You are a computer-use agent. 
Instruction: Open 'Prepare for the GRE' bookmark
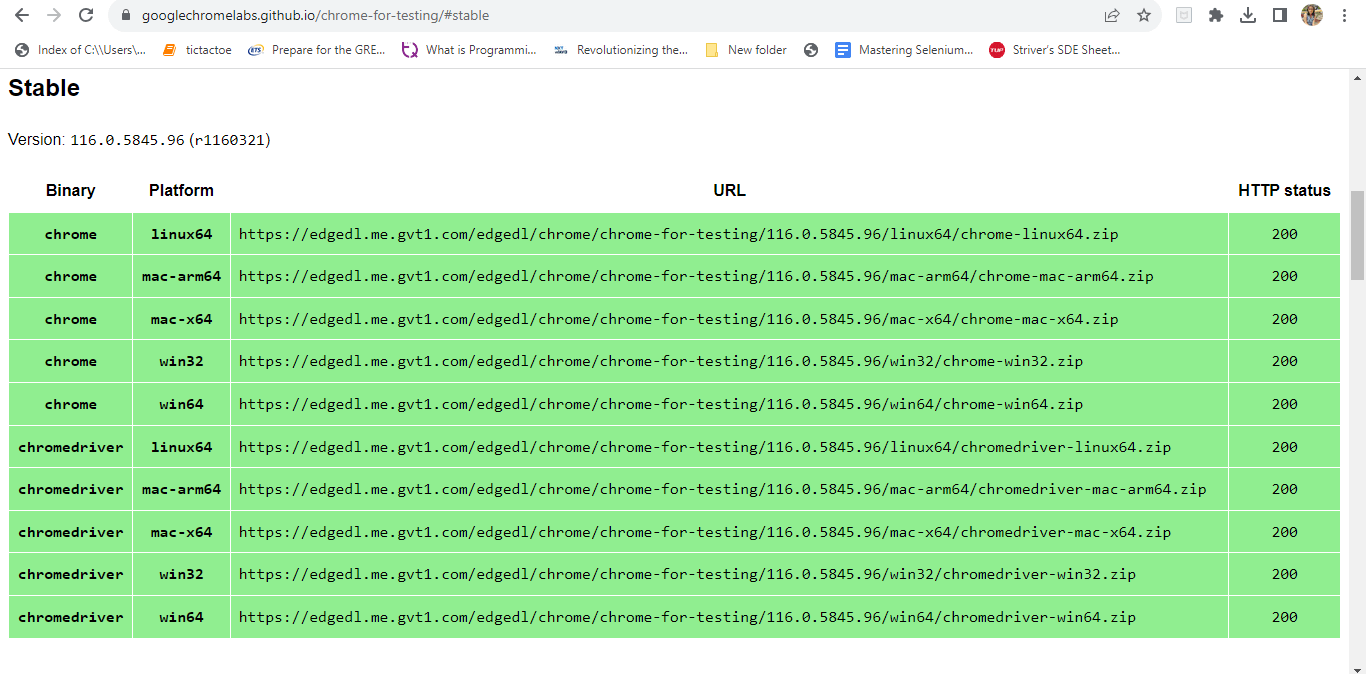(x=316, y=50)
